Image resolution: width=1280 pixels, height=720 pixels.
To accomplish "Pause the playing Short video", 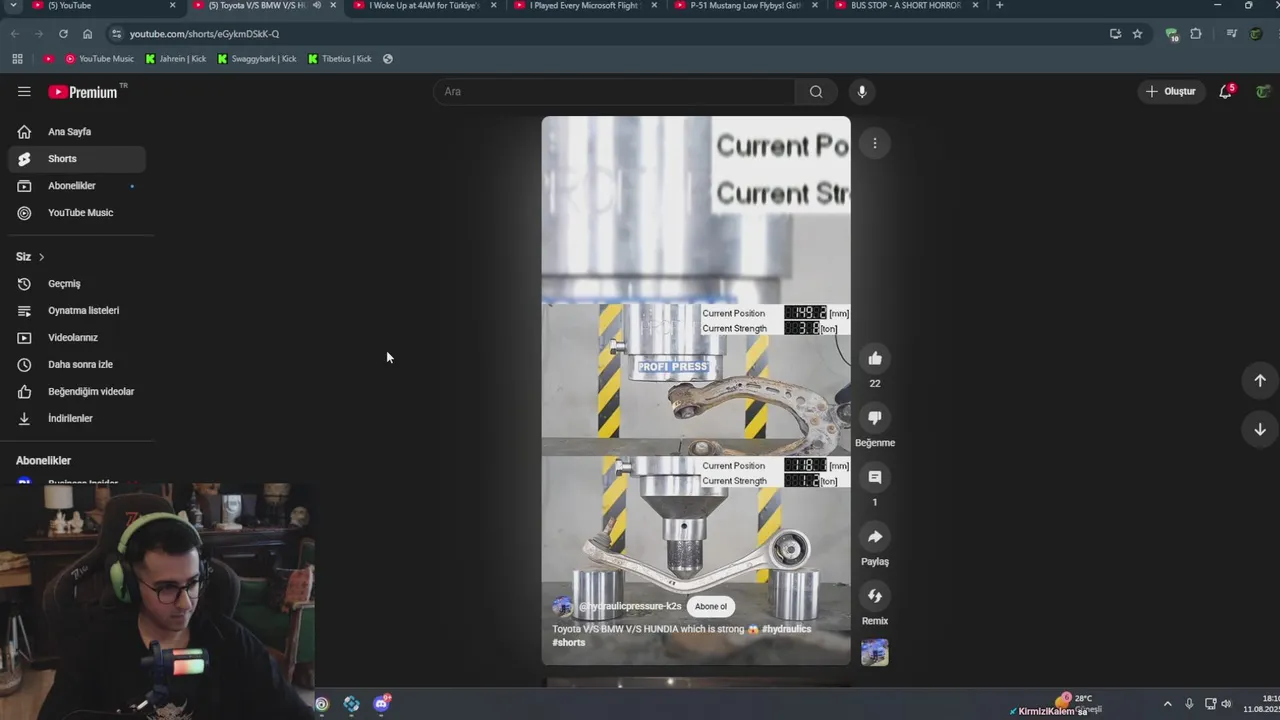I will [696, 390].
